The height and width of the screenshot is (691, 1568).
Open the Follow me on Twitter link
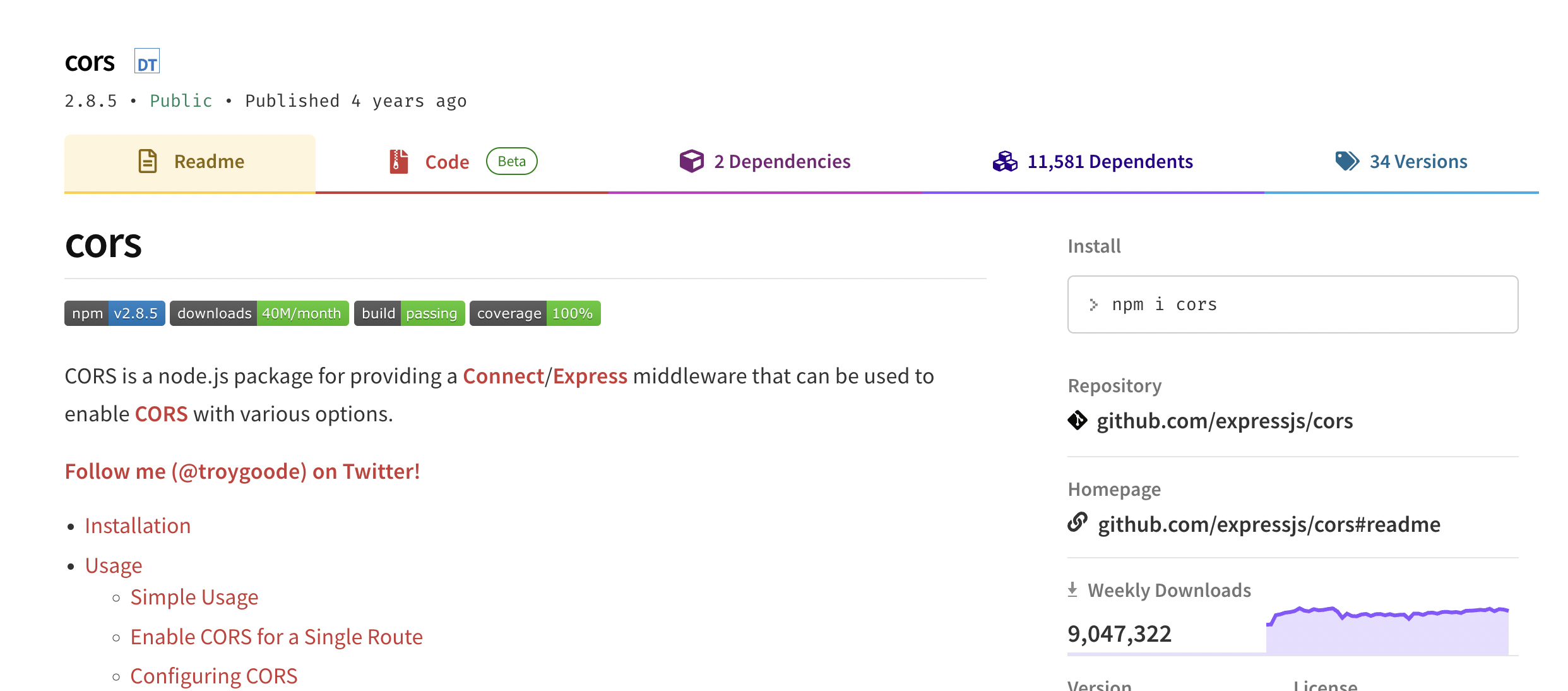pyautogui.click(x=242, y=472)
